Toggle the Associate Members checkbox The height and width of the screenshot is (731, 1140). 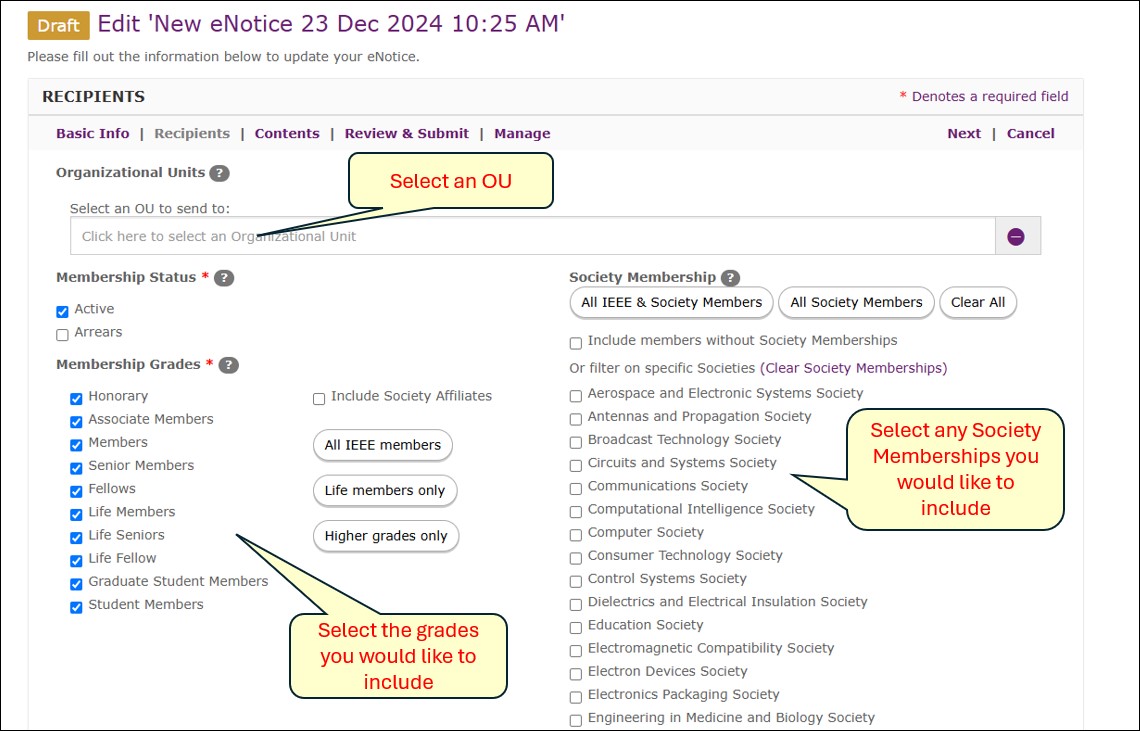point(76,422)
